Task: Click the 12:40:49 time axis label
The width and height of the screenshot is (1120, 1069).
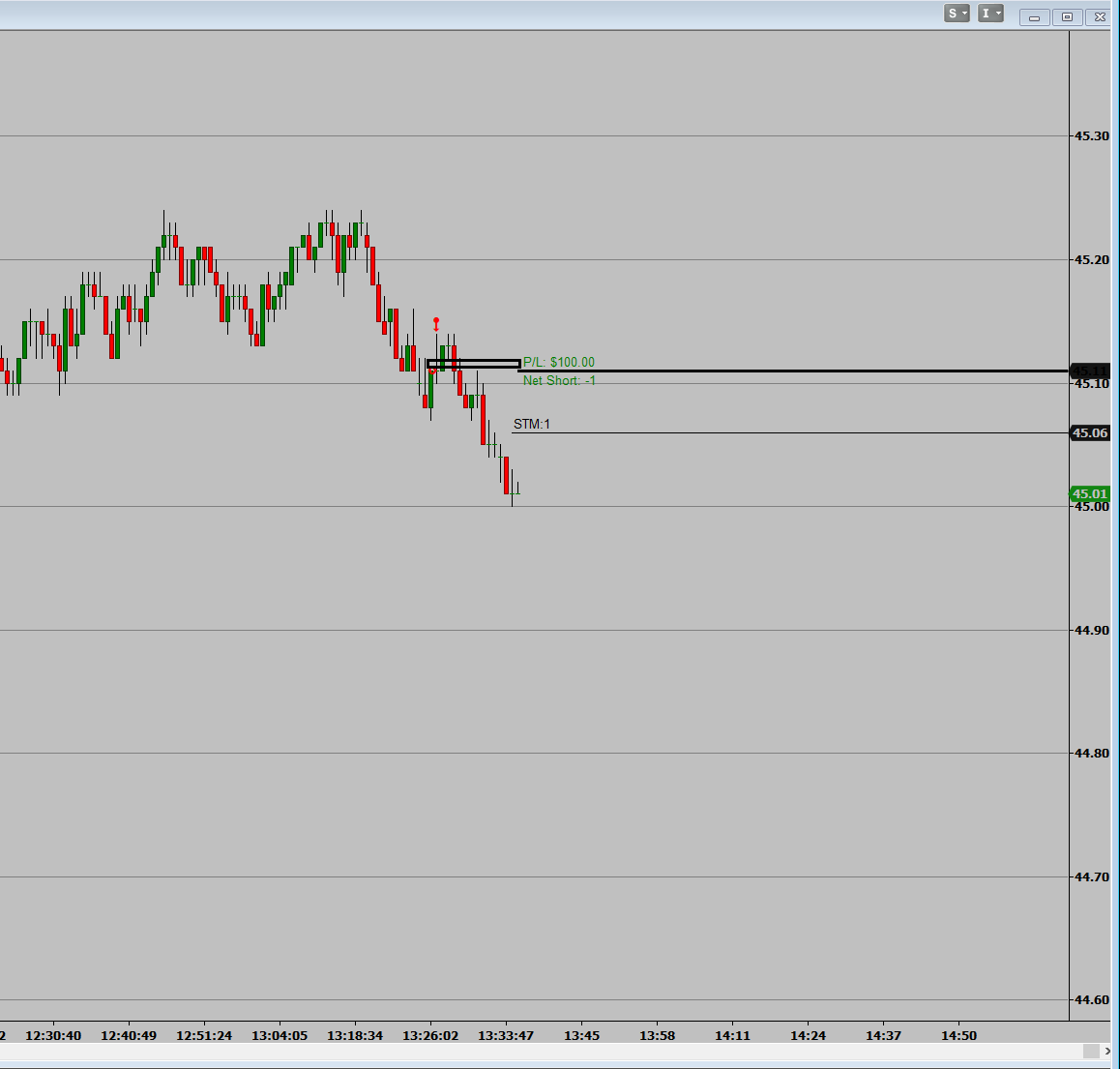Action: point(129,1035)
